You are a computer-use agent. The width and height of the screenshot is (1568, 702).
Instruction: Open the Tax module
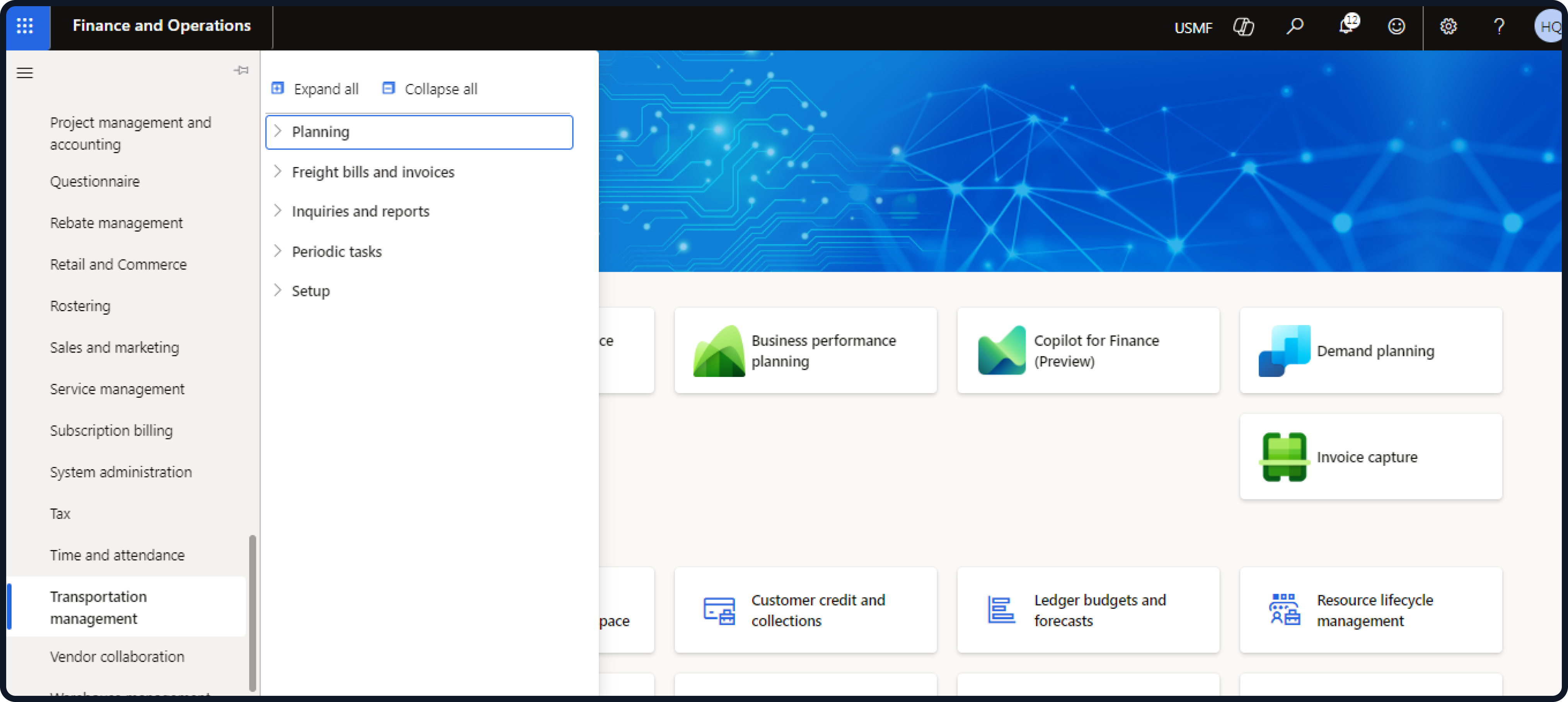[60, 513]
